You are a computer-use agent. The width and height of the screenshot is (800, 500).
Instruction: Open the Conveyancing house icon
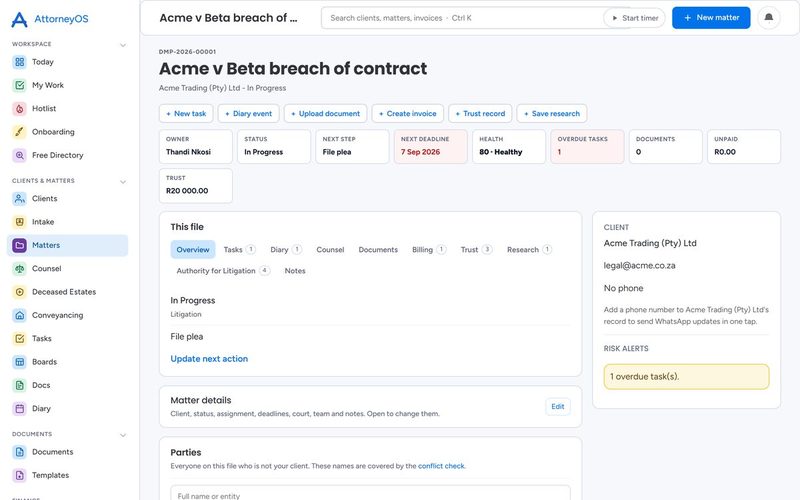[x=19, y=315]
